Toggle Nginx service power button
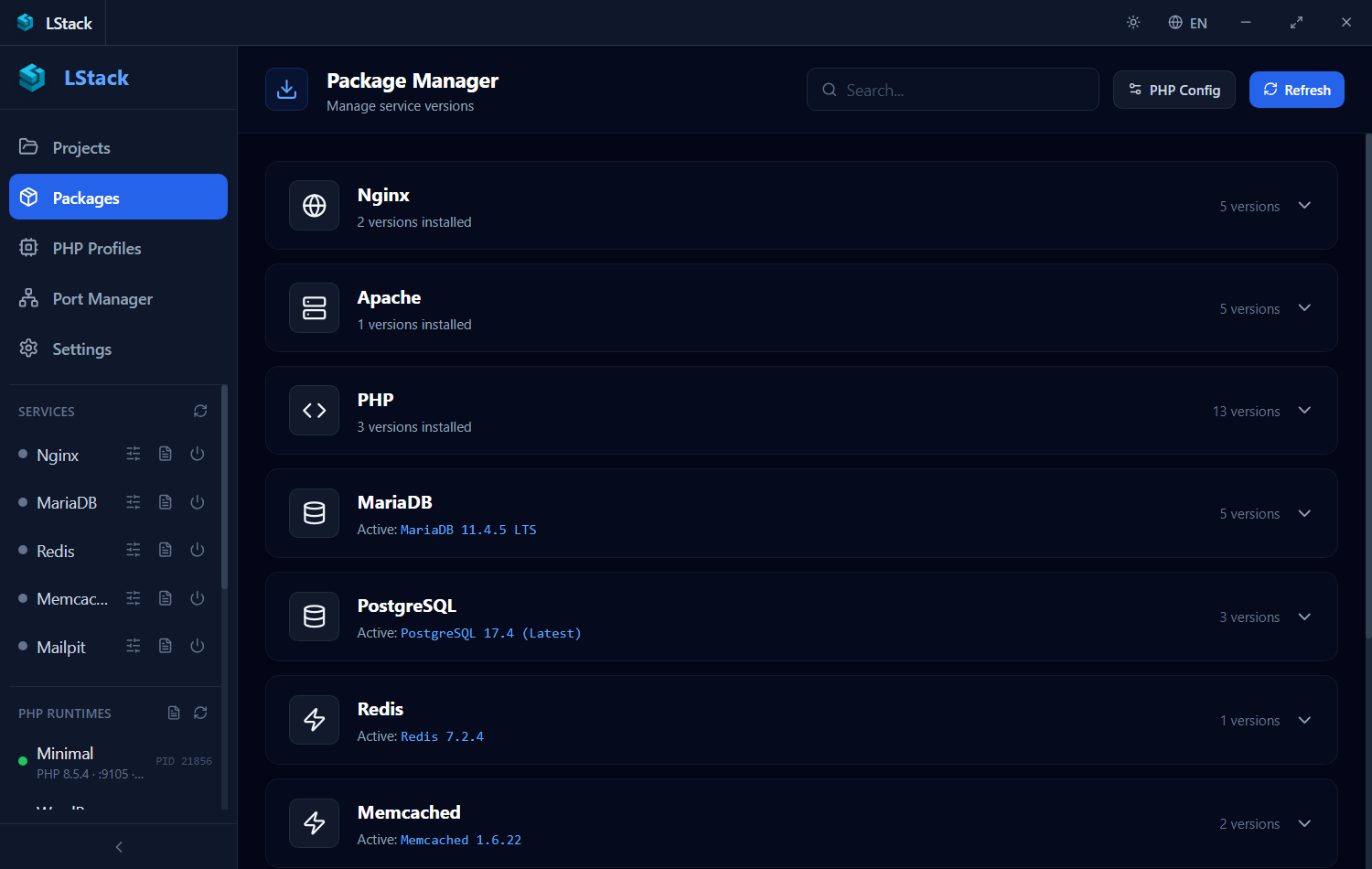This screenshot has width=1372, height=869. click(x=197, y=454)
